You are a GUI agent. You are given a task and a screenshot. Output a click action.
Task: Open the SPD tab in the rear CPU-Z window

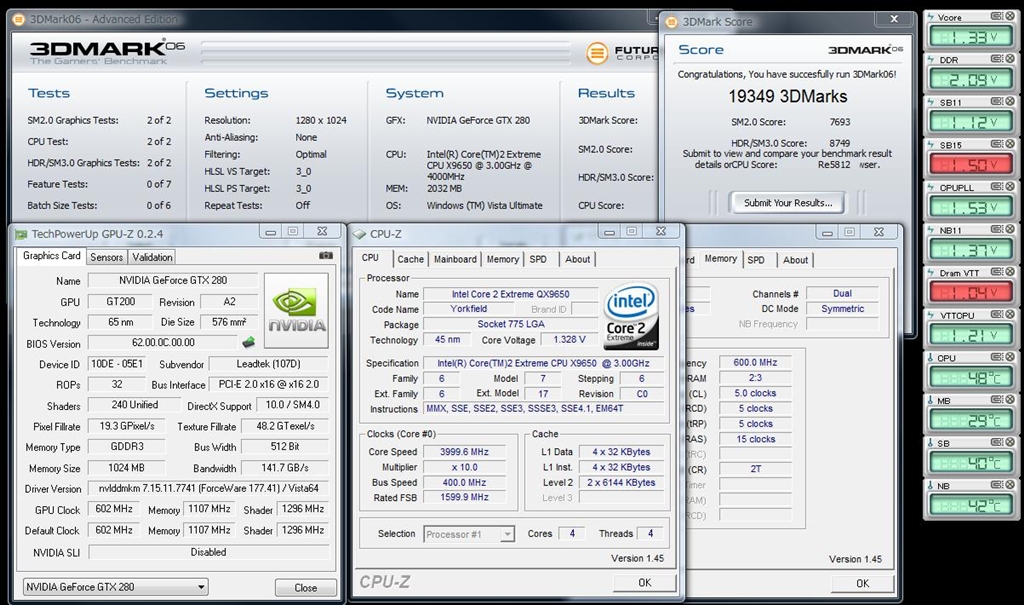(x=756, y=260)
